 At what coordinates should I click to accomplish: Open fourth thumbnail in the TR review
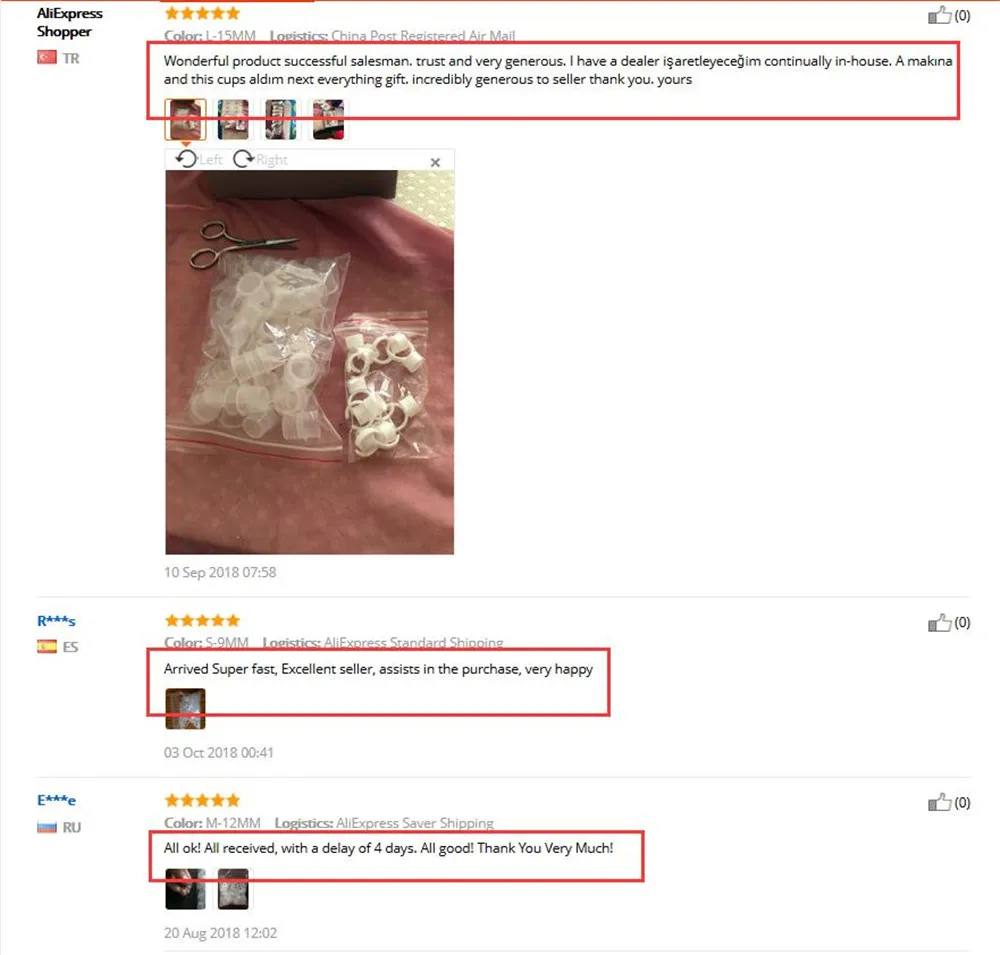(x=328, y=119)
